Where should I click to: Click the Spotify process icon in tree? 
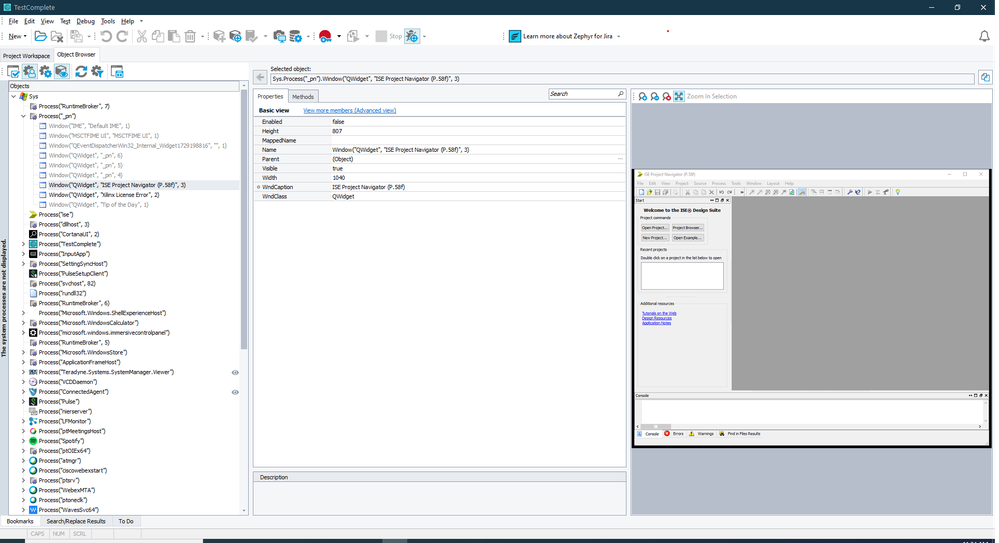(33, 441)
